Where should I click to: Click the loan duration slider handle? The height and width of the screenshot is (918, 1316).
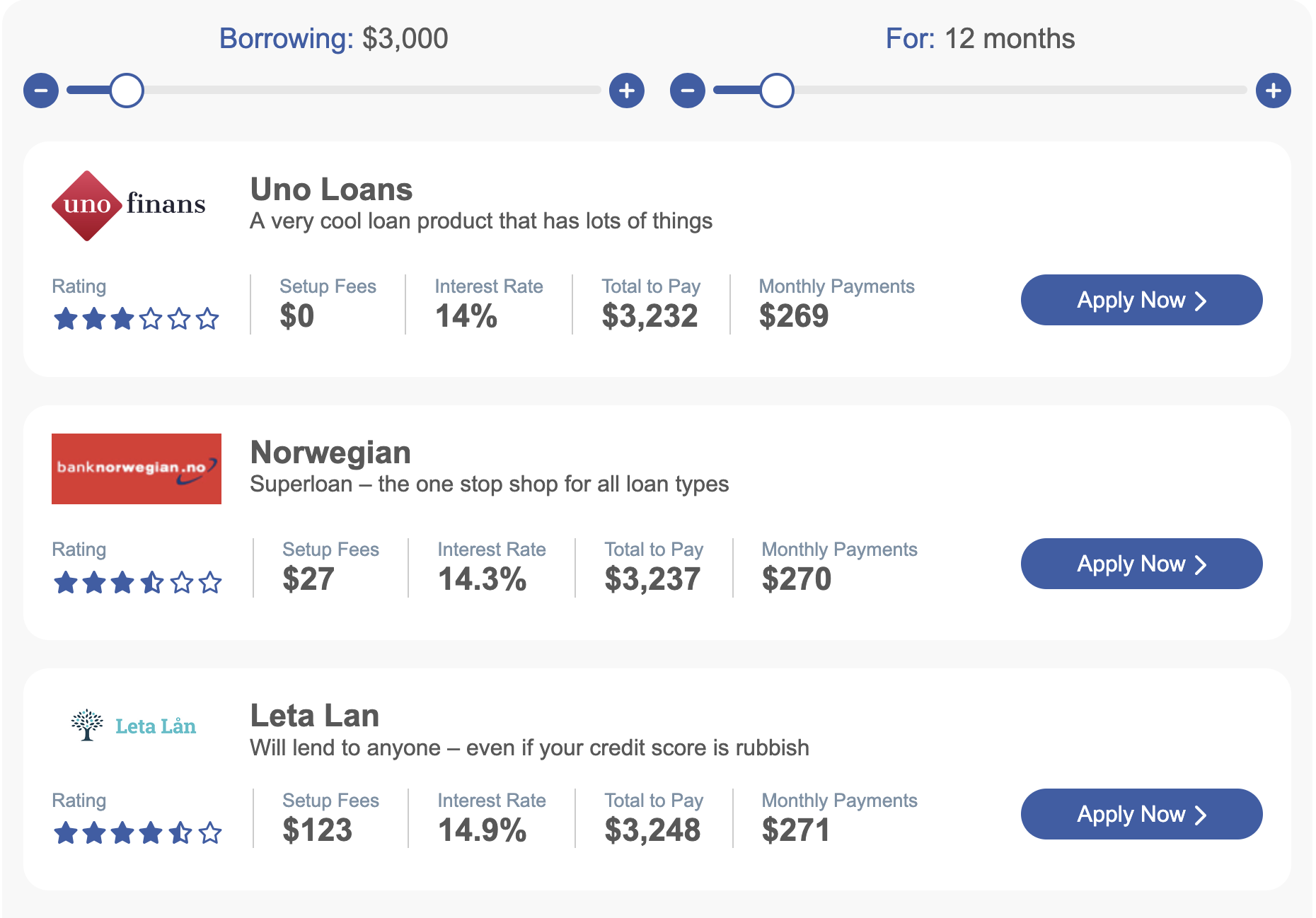[777, 91]
